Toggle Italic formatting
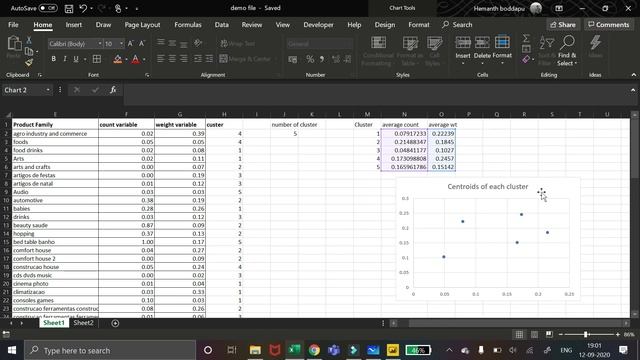Image resolution: width=640 pixels, height=360 pixels. 64,59
